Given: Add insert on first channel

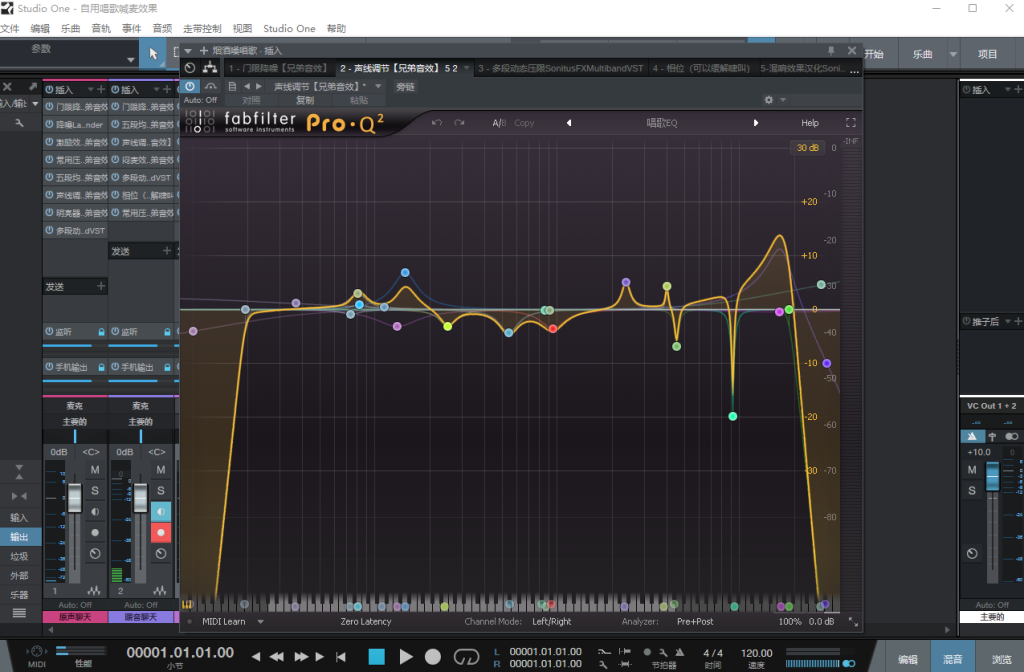Looking at the screenshot, I should pyautogui.click(x=101, y=89).
